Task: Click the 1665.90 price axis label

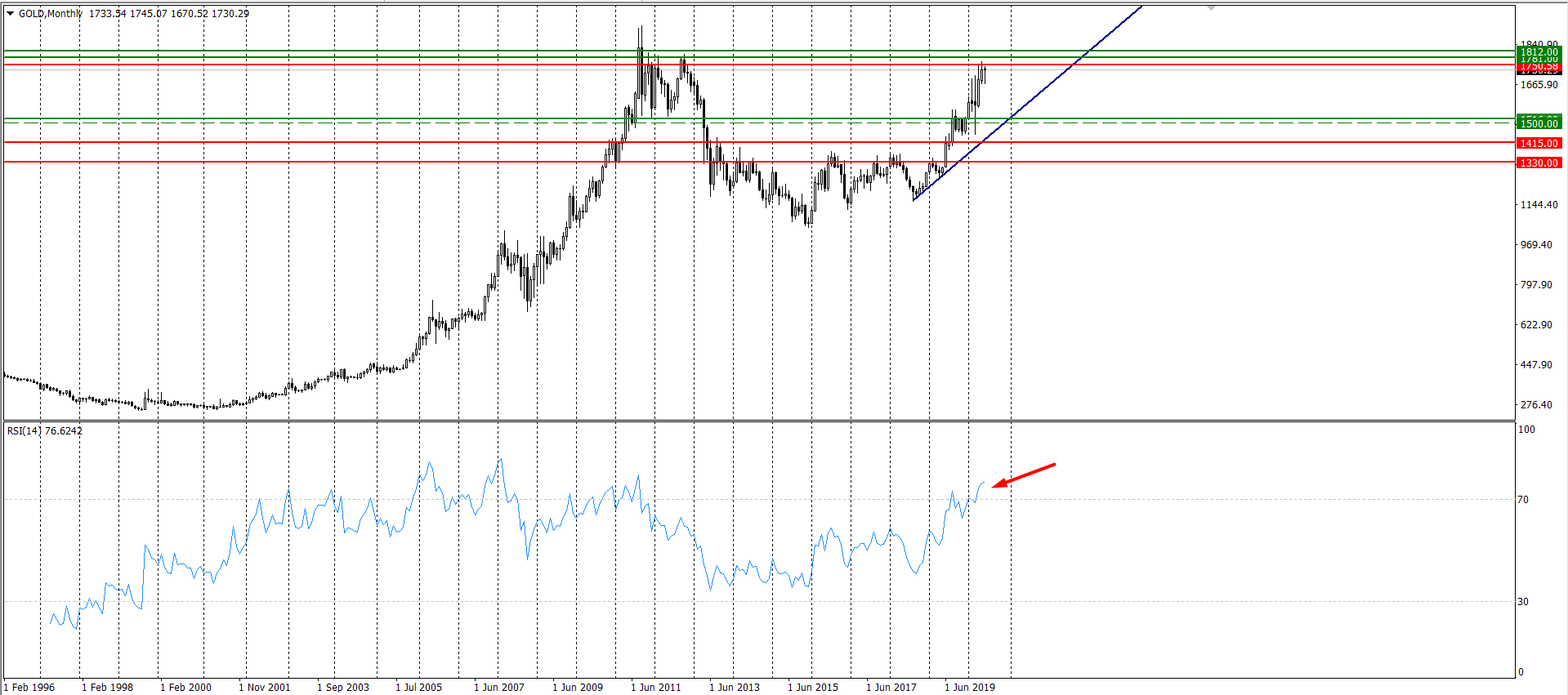Action: pyautogui.click(x=1539, y=84)
